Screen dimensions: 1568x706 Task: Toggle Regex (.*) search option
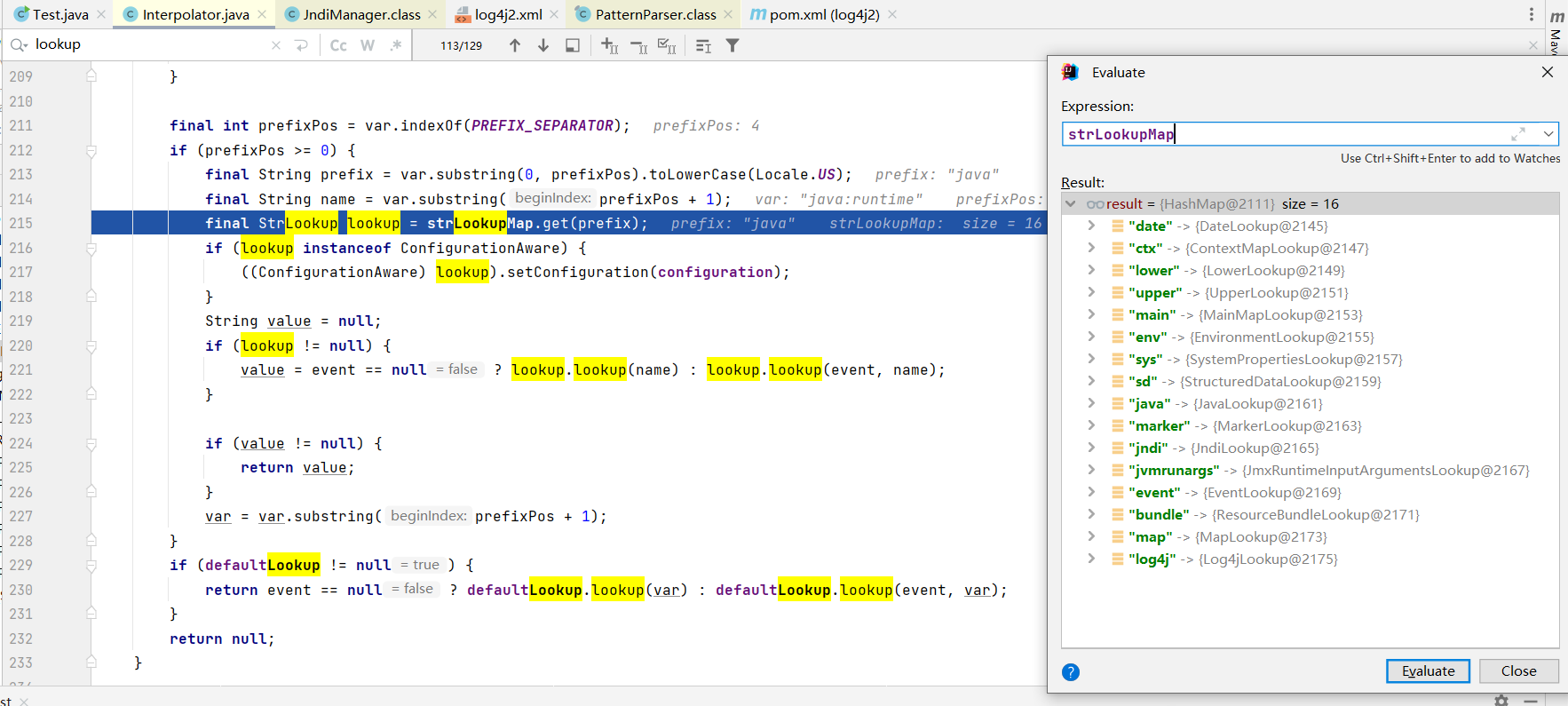tap(396, 45)
